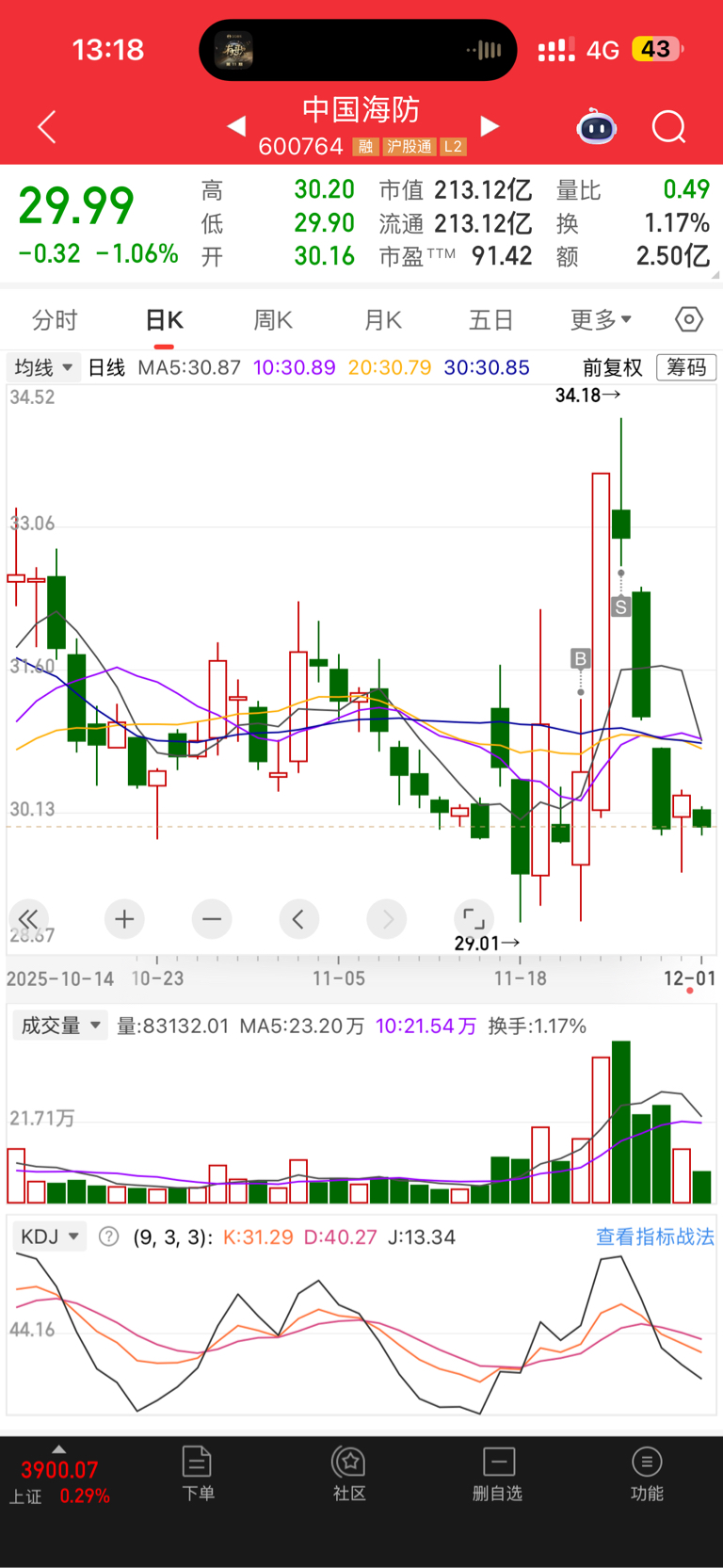Open the 均线 indicator dropdown

tap(43, 367)
